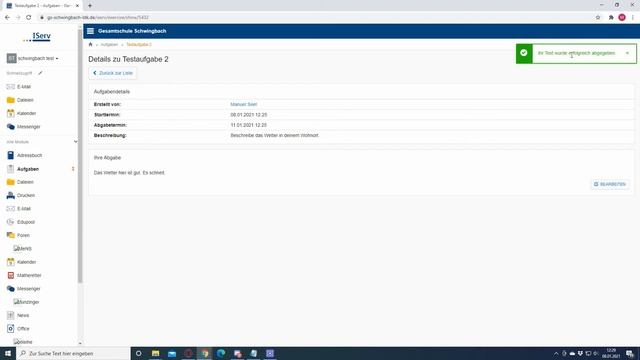The image size is (640, 360).
Task: Open Kalender under Alle Module
Action: [x=26, y=262]
